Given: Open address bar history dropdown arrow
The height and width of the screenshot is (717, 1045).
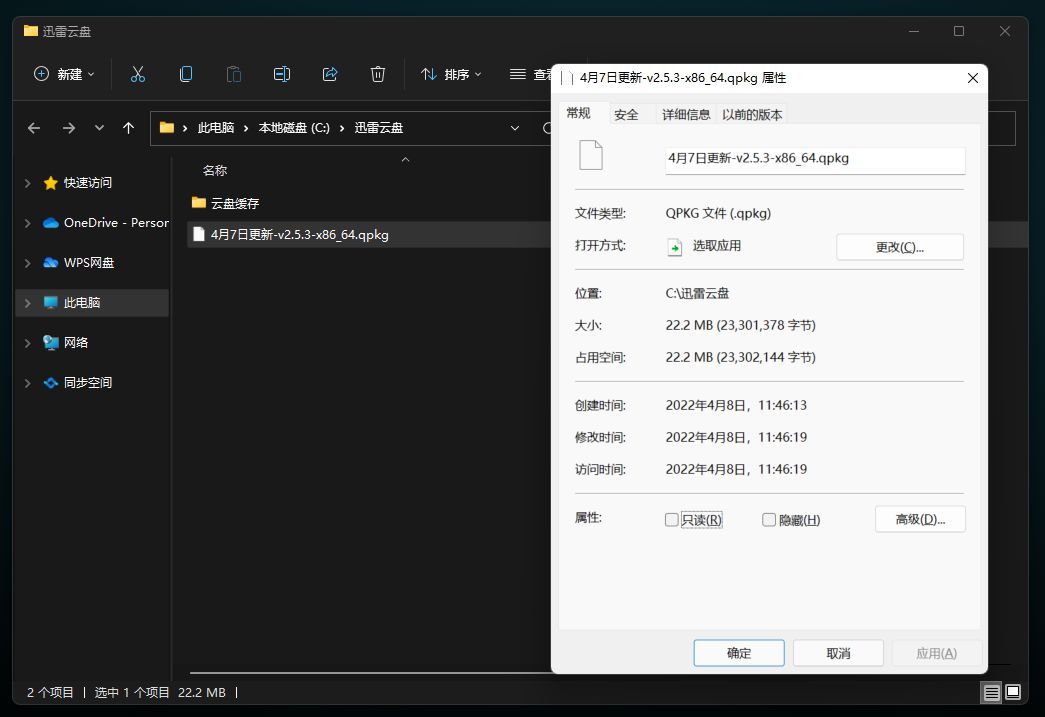Looking at the screenshot, I should pos(515,128).
